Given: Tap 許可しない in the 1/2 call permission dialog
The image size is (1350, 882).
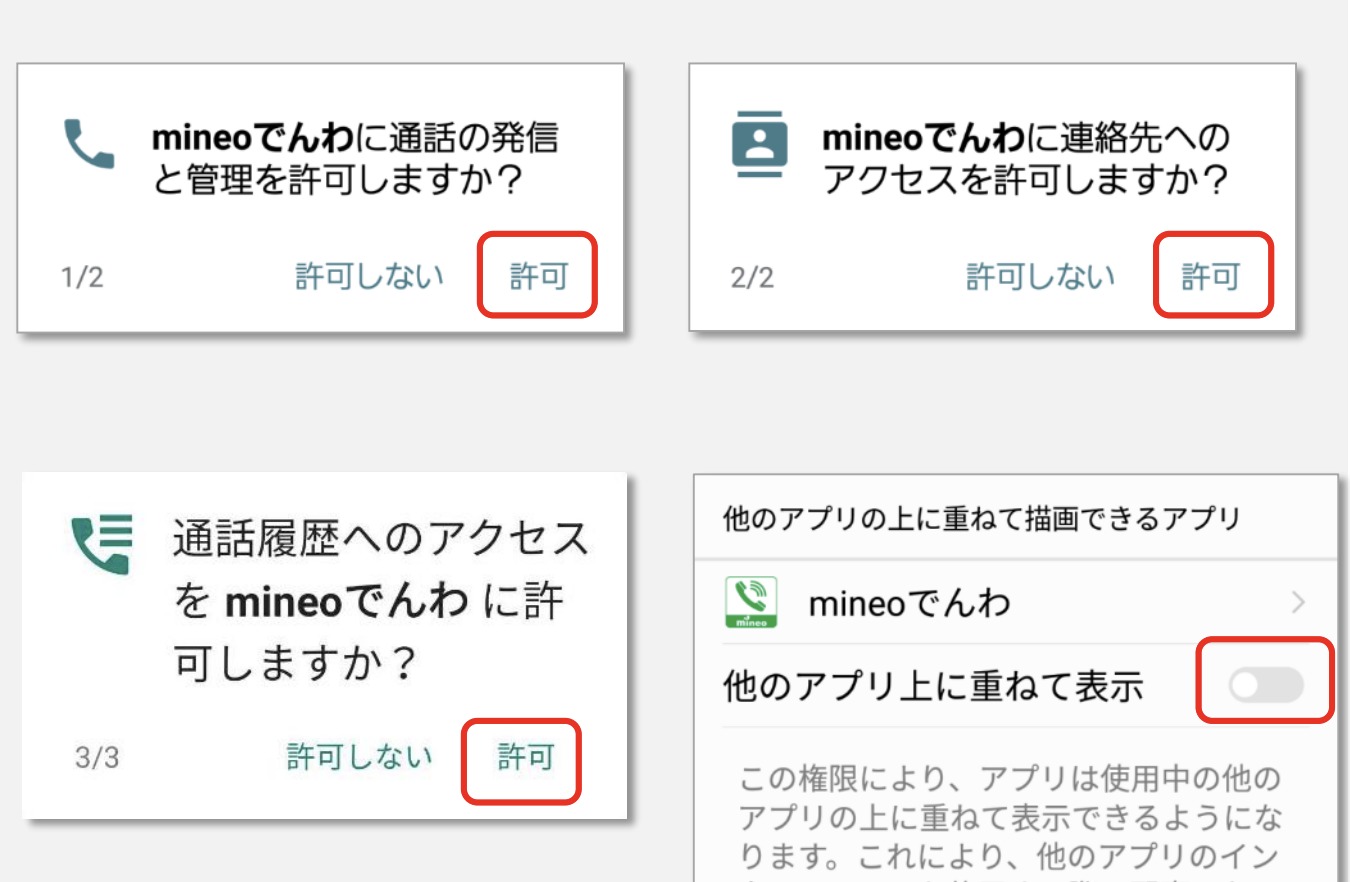Looking at the screenshot, I should 369,276.
